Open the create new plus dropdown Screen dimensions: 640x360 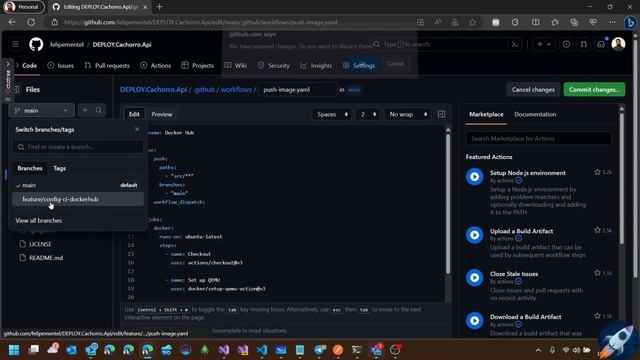tap(544, 44)
